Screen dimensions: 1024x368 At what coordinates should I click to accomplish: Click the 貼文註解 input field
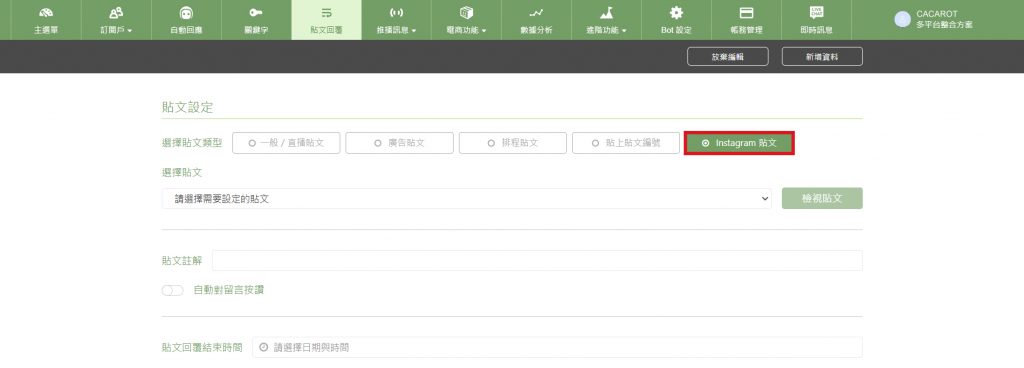click(537, 260)
